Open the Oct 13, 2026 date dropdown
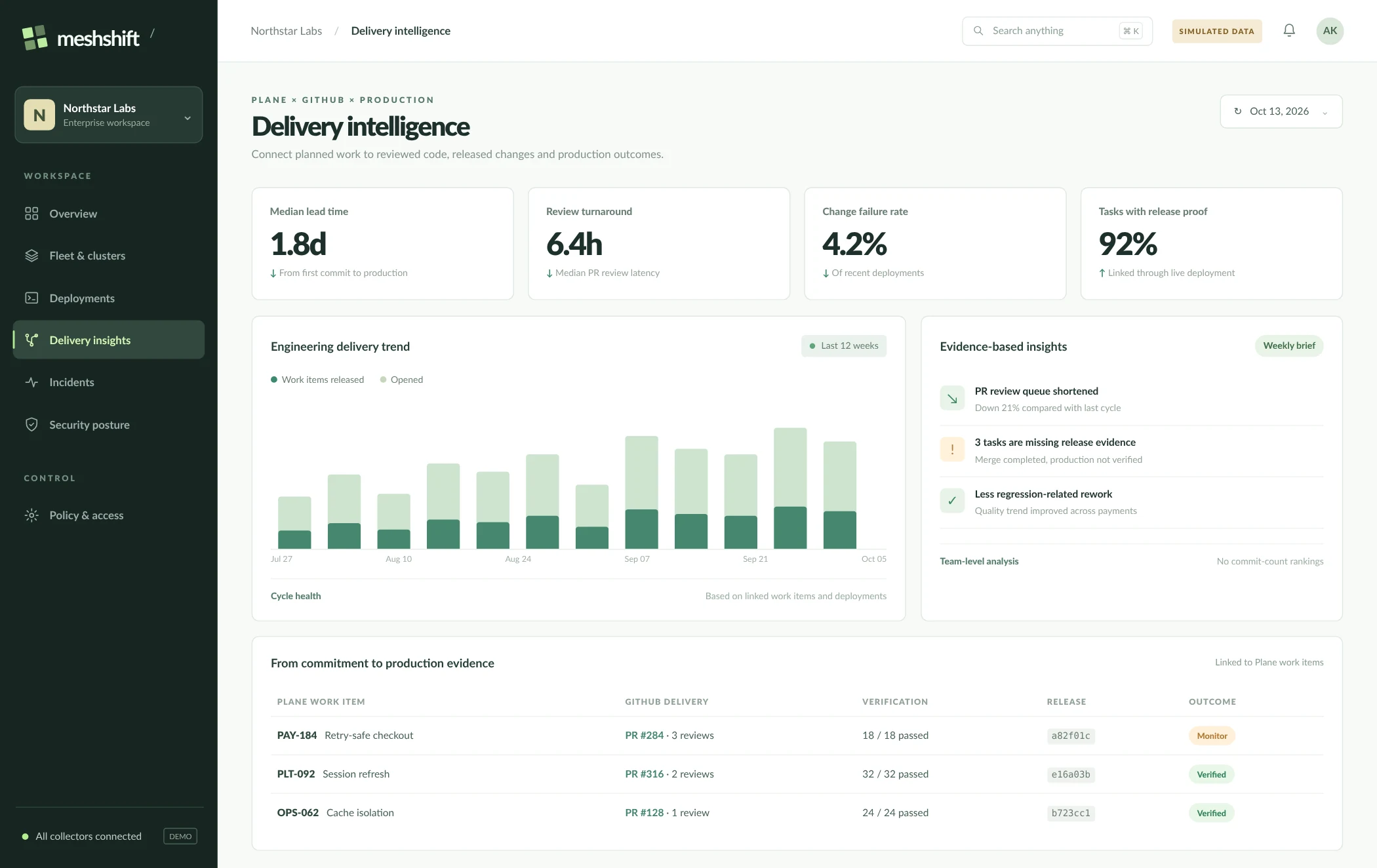Image resolution: width=1377 pixels, height=868 pixels. [x=1281, y=111]
